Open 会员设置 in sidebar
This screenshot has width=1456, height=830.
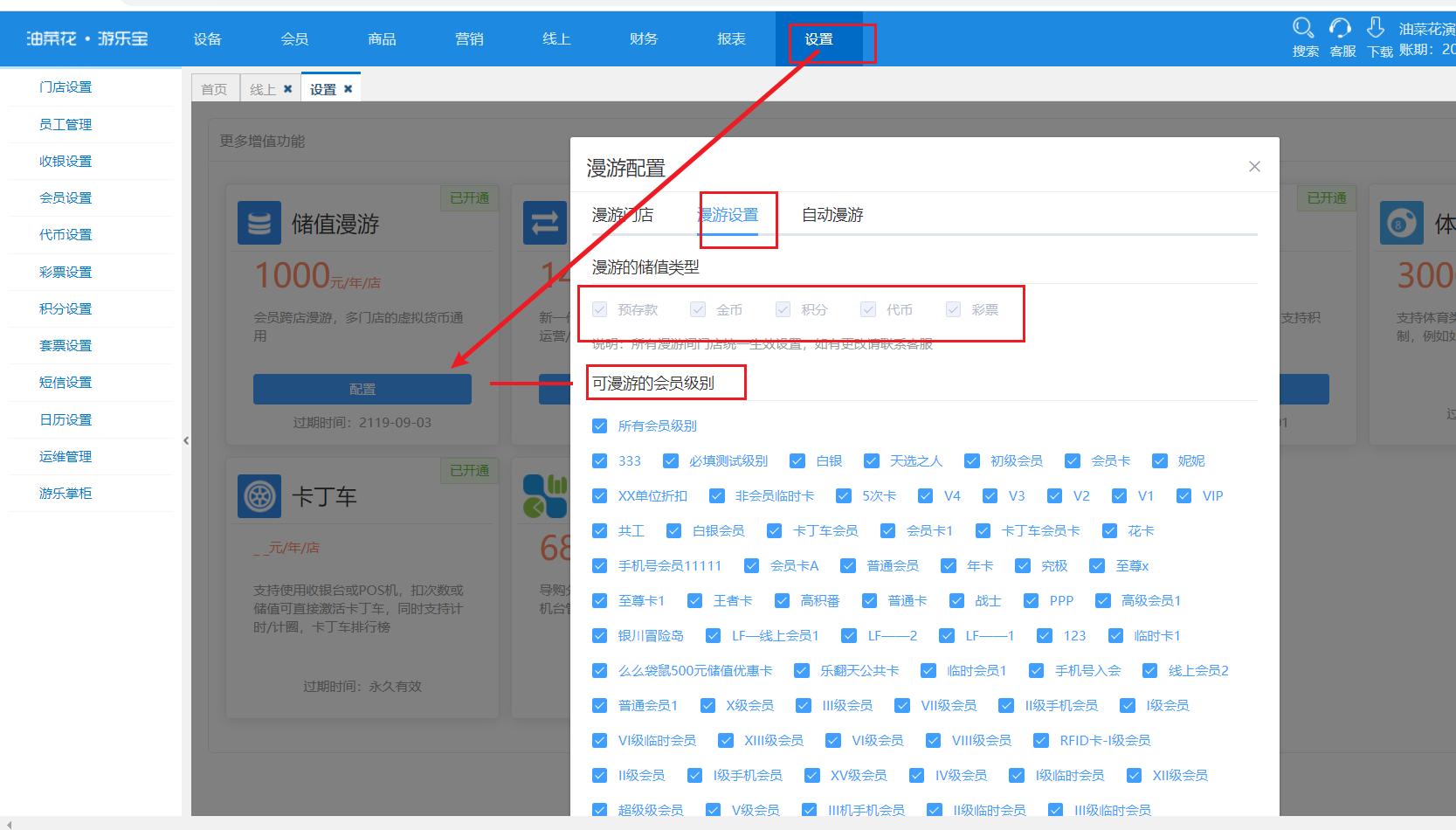pos(66,198)
